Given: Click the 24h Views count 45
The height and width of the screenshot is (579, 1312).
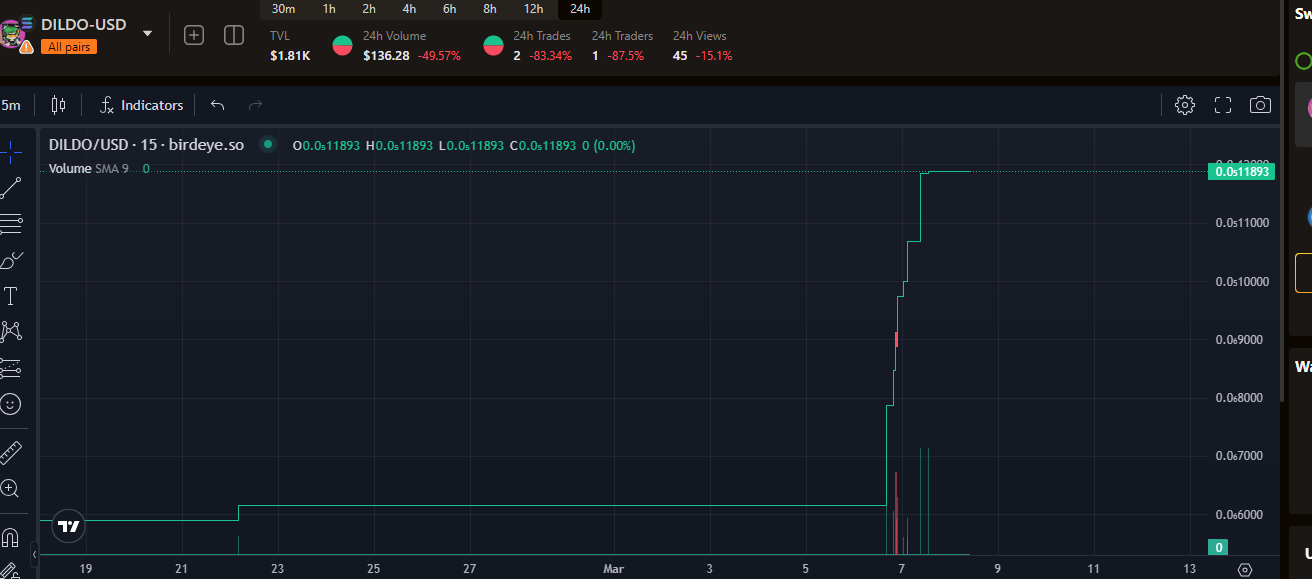Looking at the screenshot, I should [680, 56].
